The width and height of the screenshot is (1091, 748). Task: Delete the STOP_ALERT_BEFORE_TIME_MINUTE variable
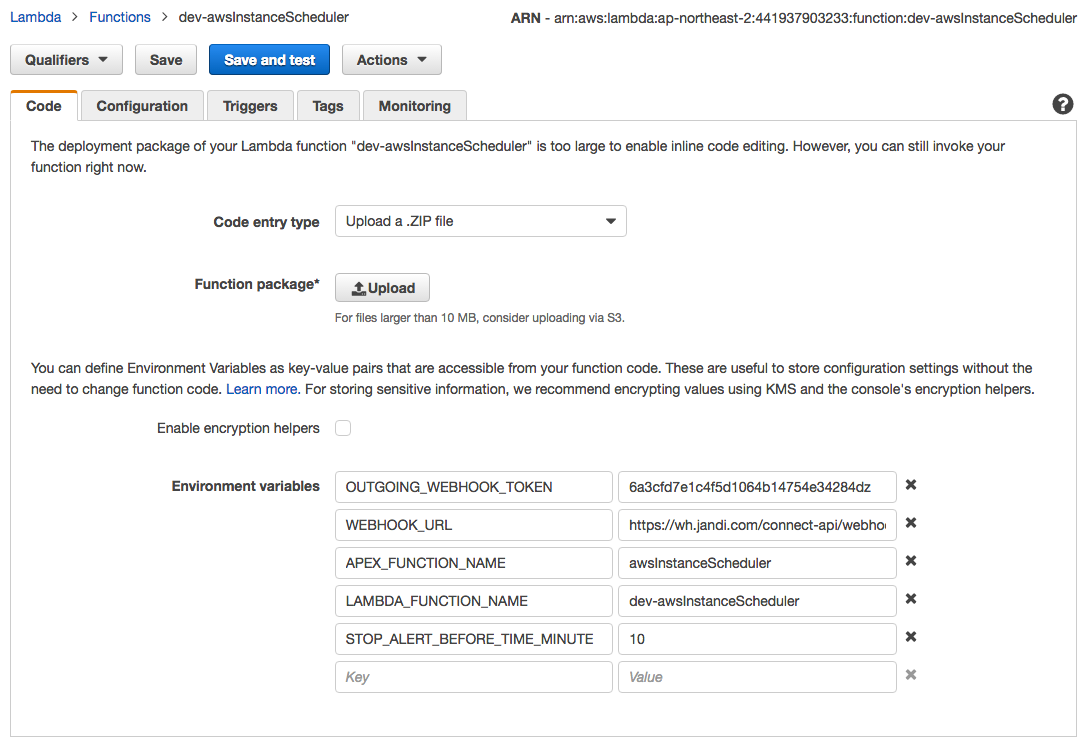point(911,637)
